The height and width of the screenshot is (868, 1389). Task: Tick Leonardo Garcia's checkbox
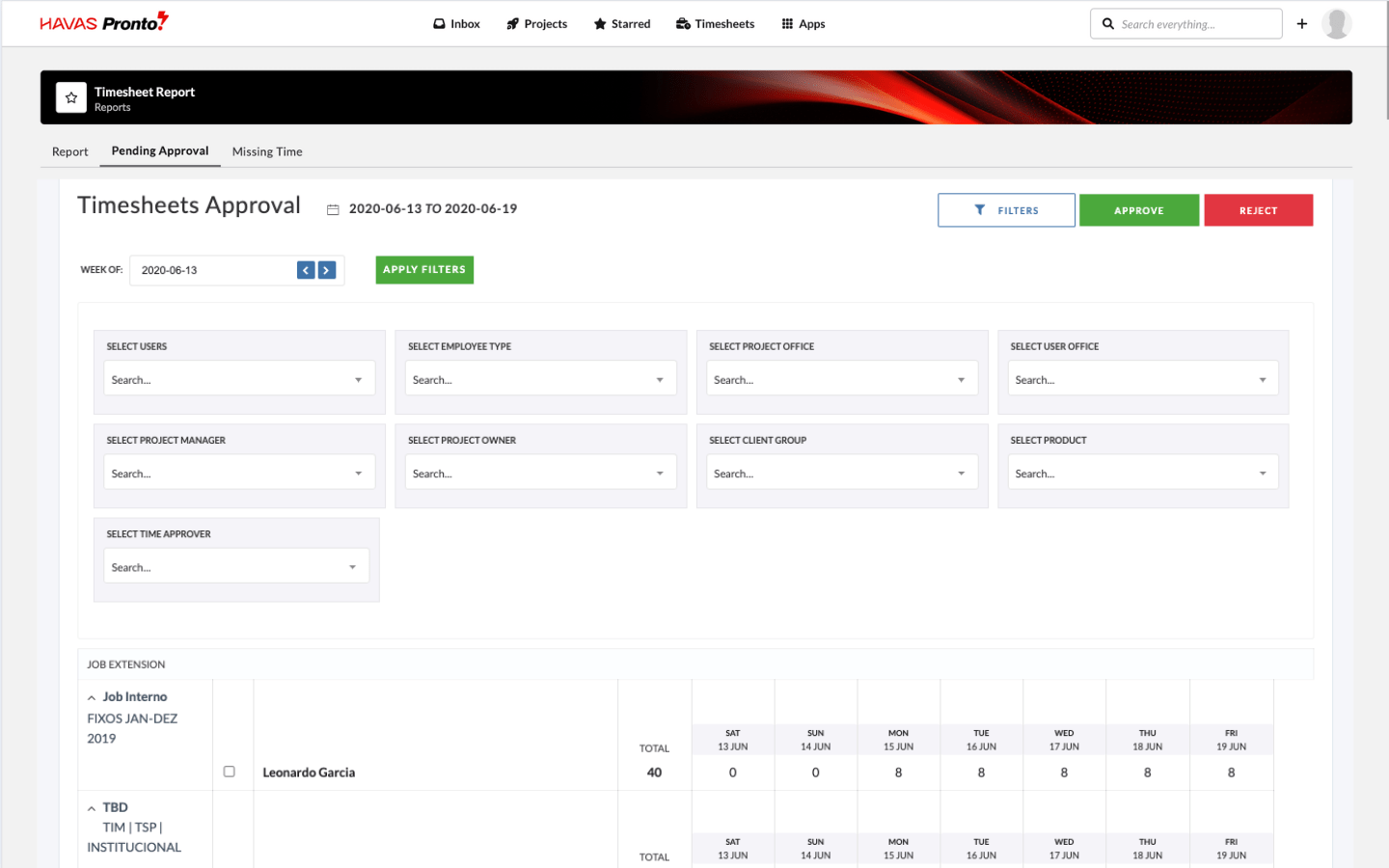click(230, 772)
